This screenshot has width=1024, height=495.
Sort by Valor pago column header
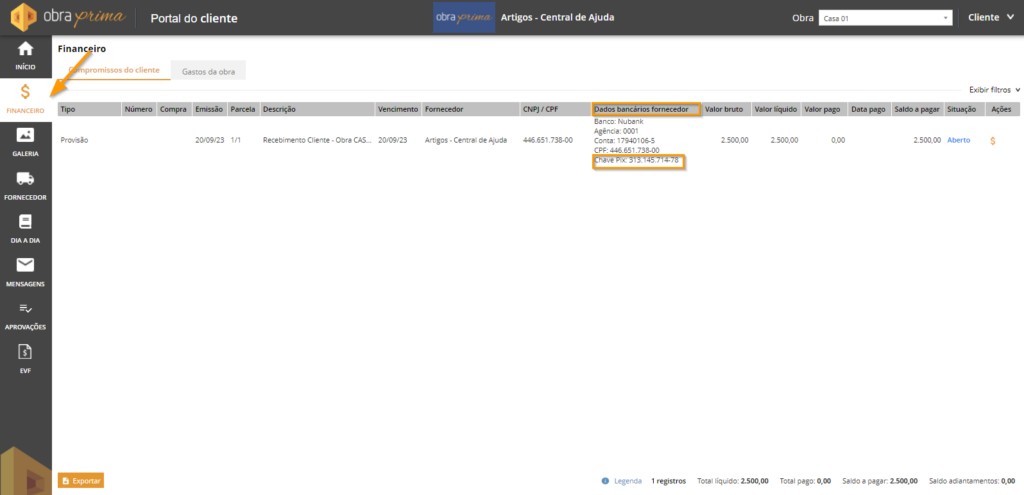pos(824,110)
